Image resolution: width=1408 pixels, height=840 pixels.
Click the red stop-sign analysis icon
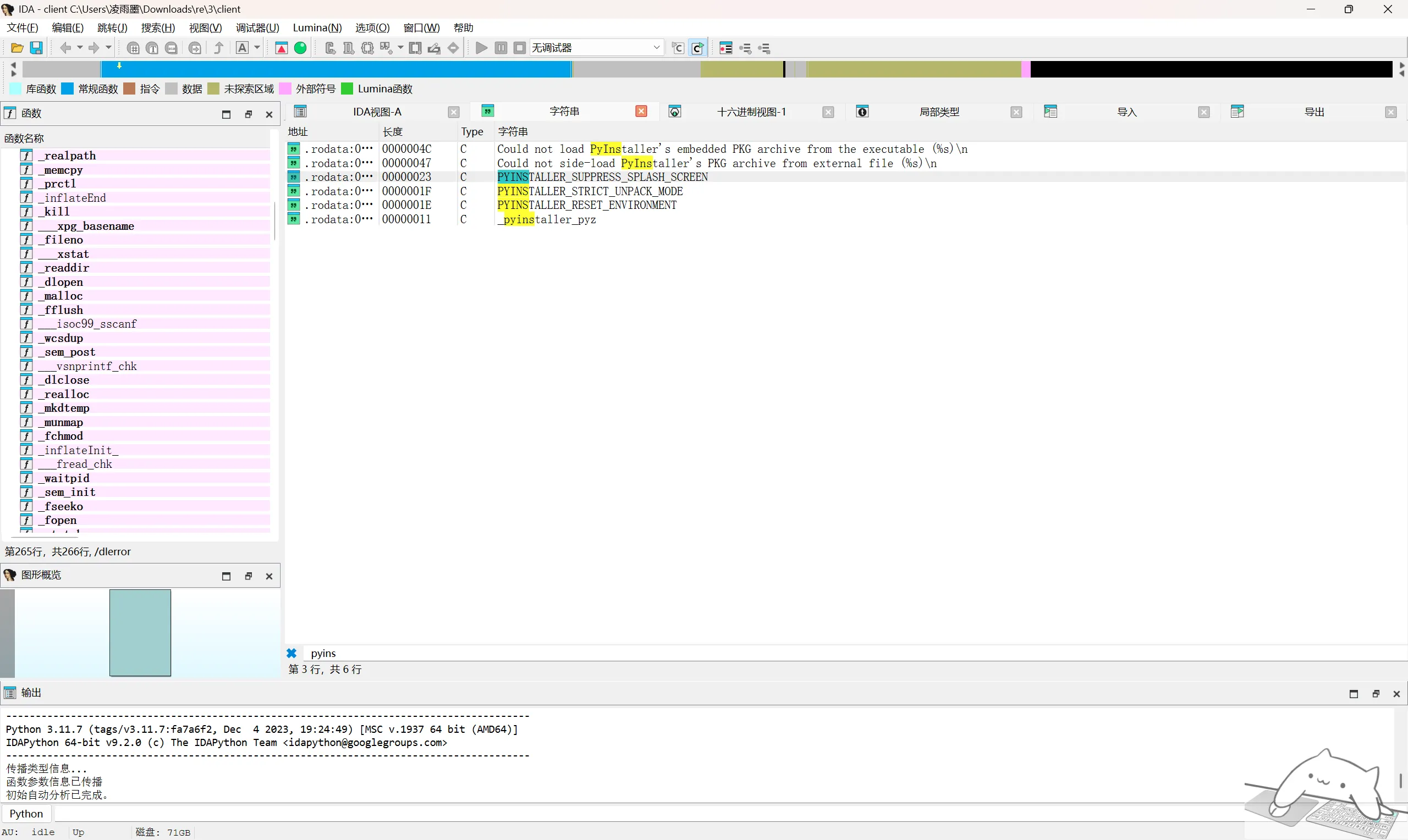coord(282,48)
